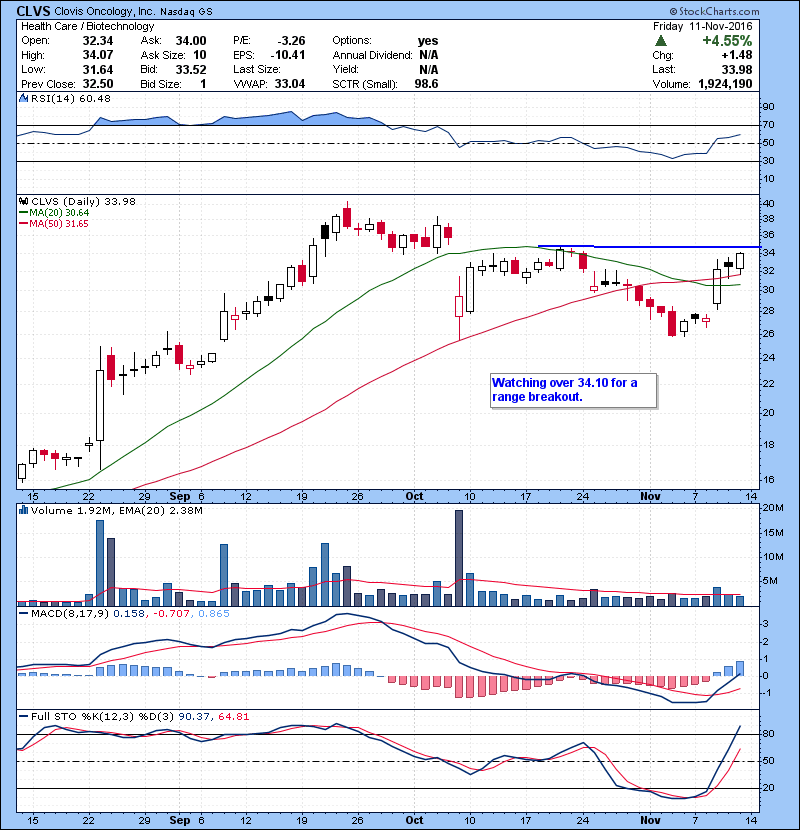
Task: Click the RSI(14) indicator icon
Action: pos(23,98)
